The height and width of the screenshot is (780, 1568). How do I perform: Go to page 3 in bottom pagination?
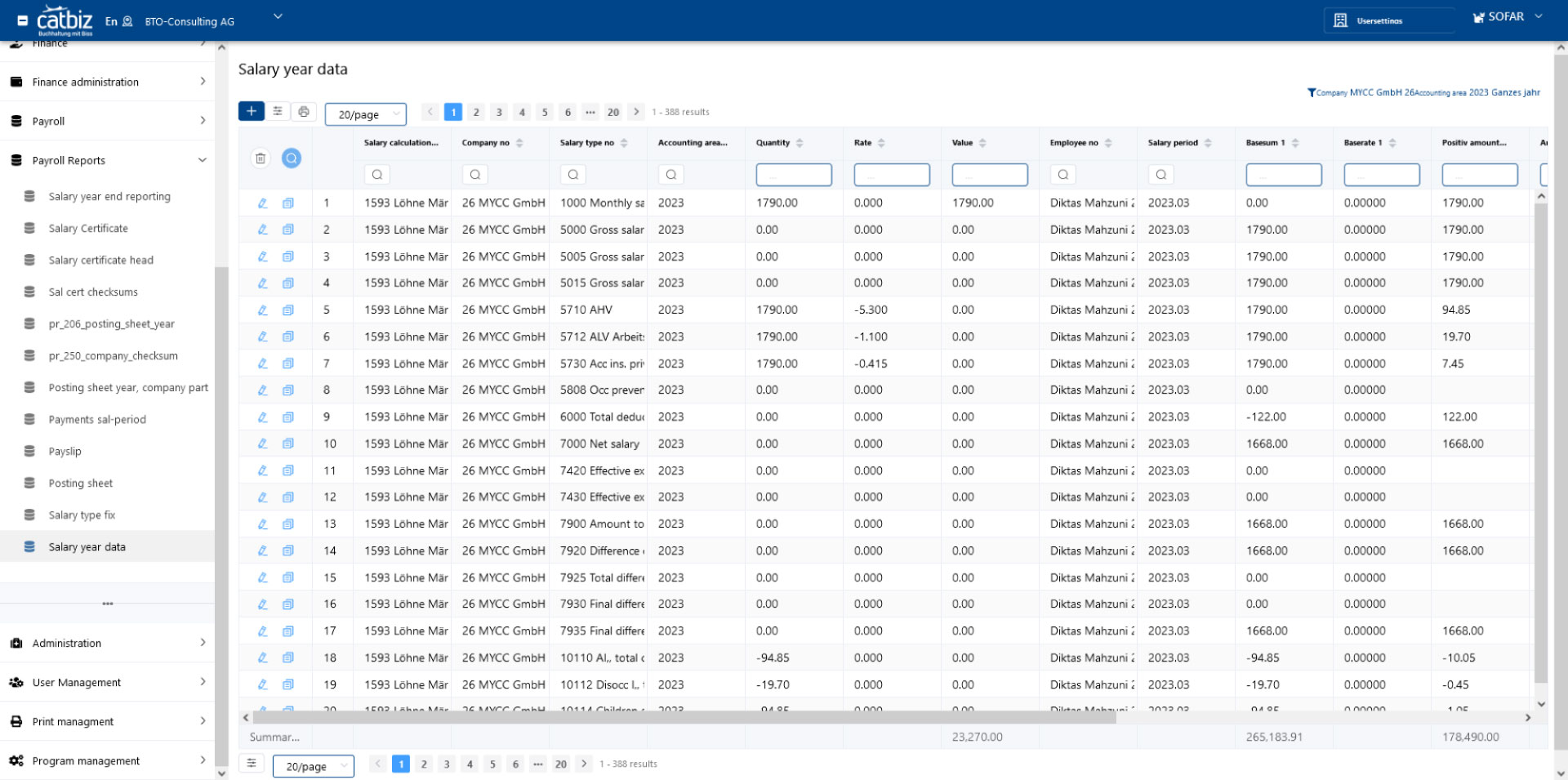pos(447,764)
